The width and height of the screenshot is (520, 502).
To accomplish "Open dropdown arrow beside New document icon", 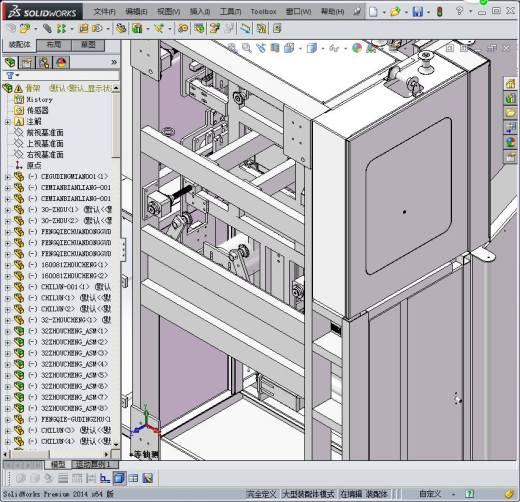I will pos(384,12).
